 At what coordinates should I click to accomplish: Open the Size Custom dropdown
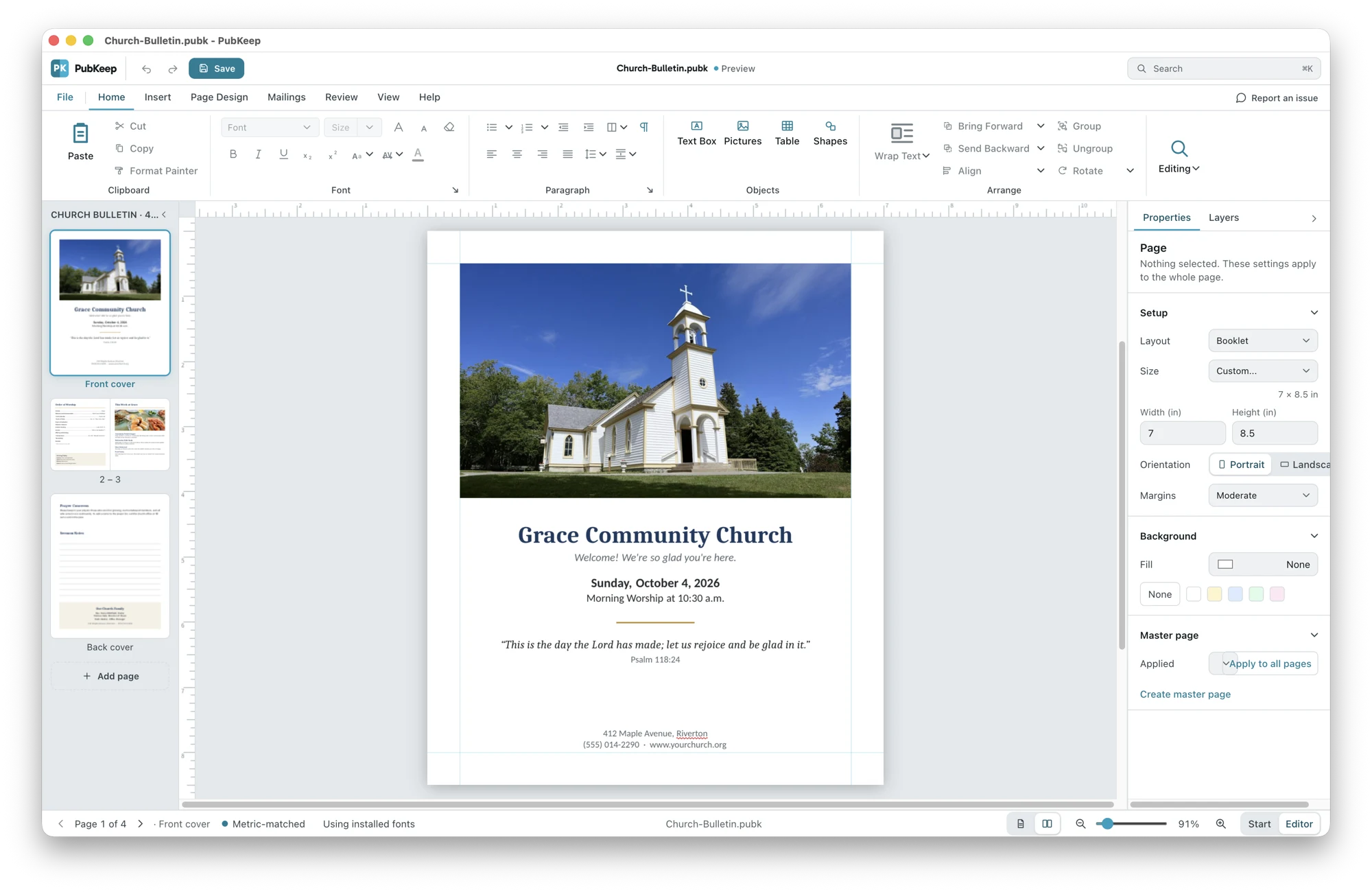coord(1262,371)
